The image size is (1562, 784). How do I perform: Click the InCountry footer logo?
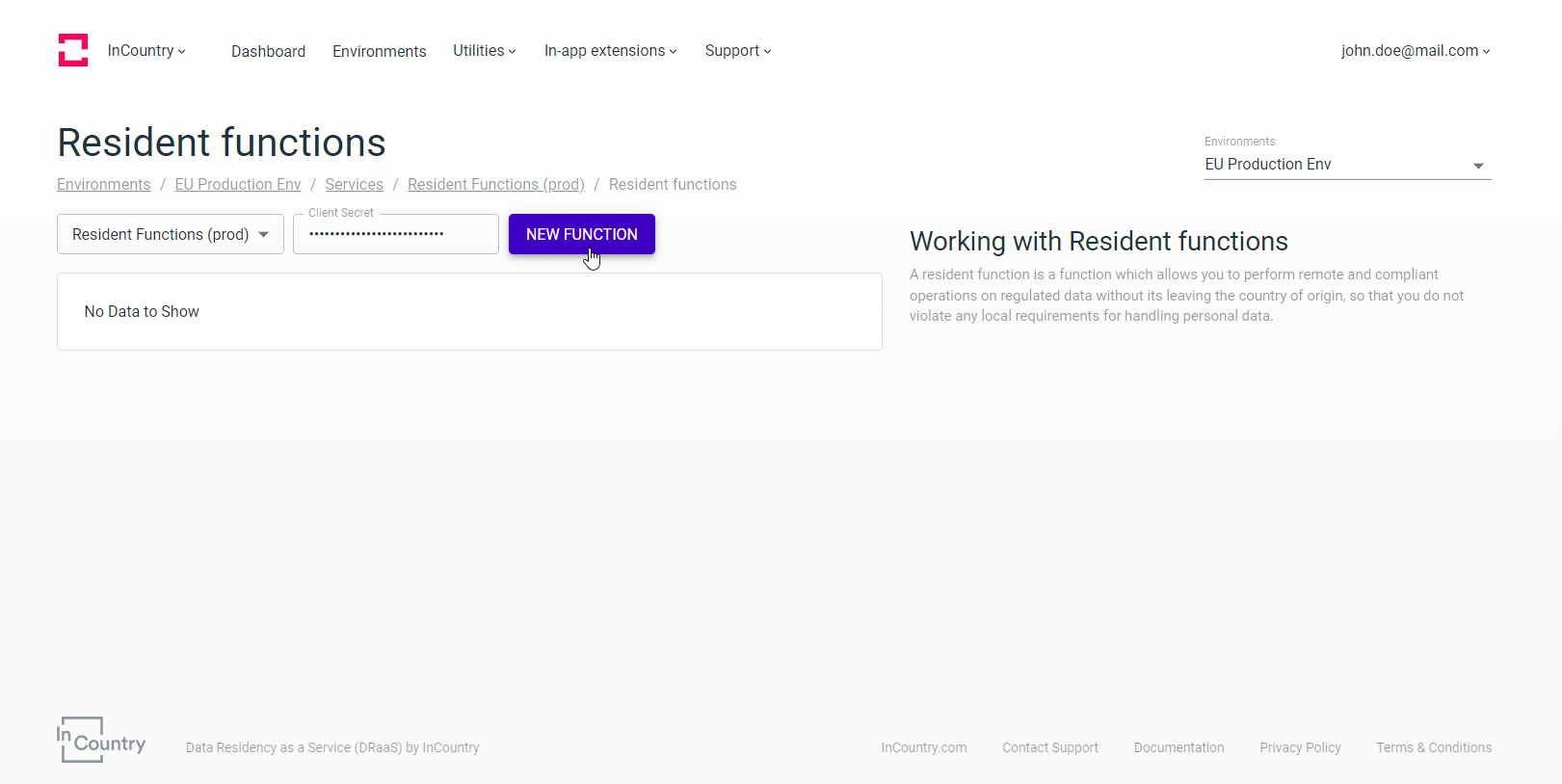click(x=101, y=740)
